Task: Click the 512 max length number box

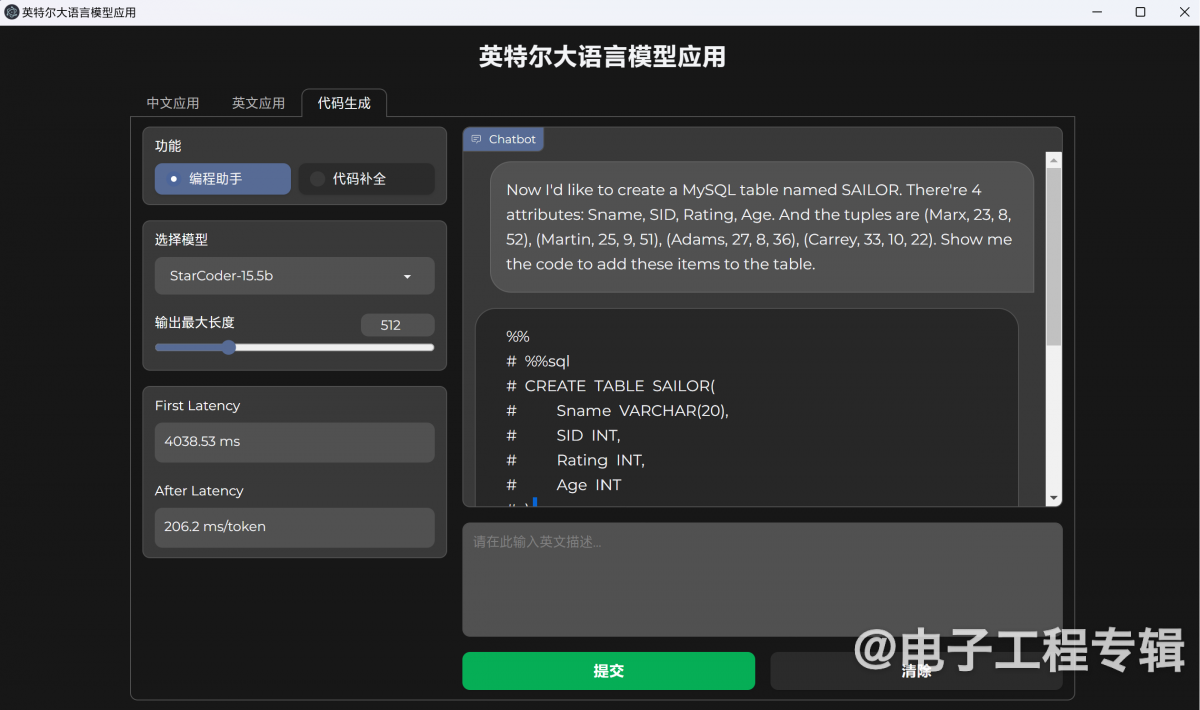Action: (x=397, y=325)
